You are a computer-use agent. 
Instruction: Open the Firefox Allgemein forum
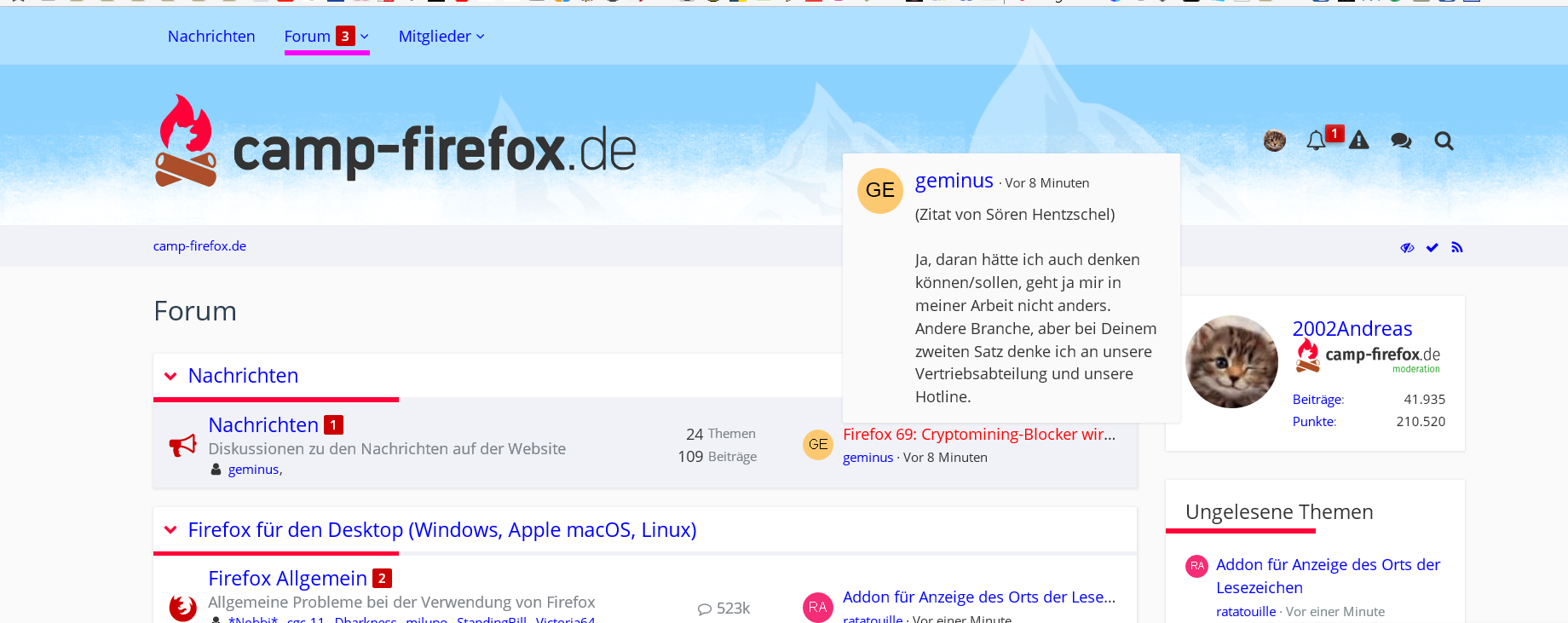point(288,578)
